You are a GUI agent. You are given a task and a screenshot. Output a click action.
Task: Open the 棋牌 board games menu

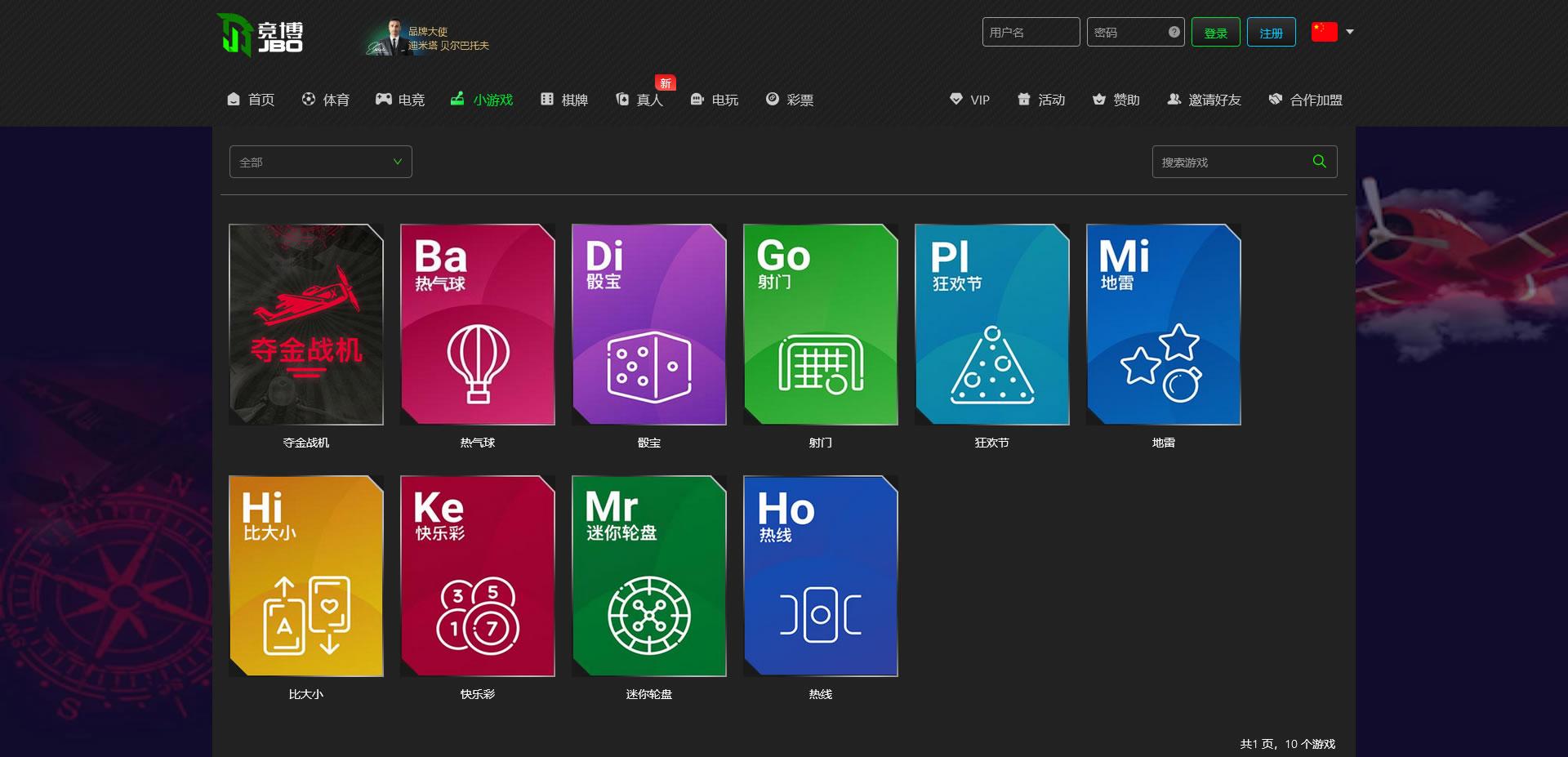pos(564,100)
